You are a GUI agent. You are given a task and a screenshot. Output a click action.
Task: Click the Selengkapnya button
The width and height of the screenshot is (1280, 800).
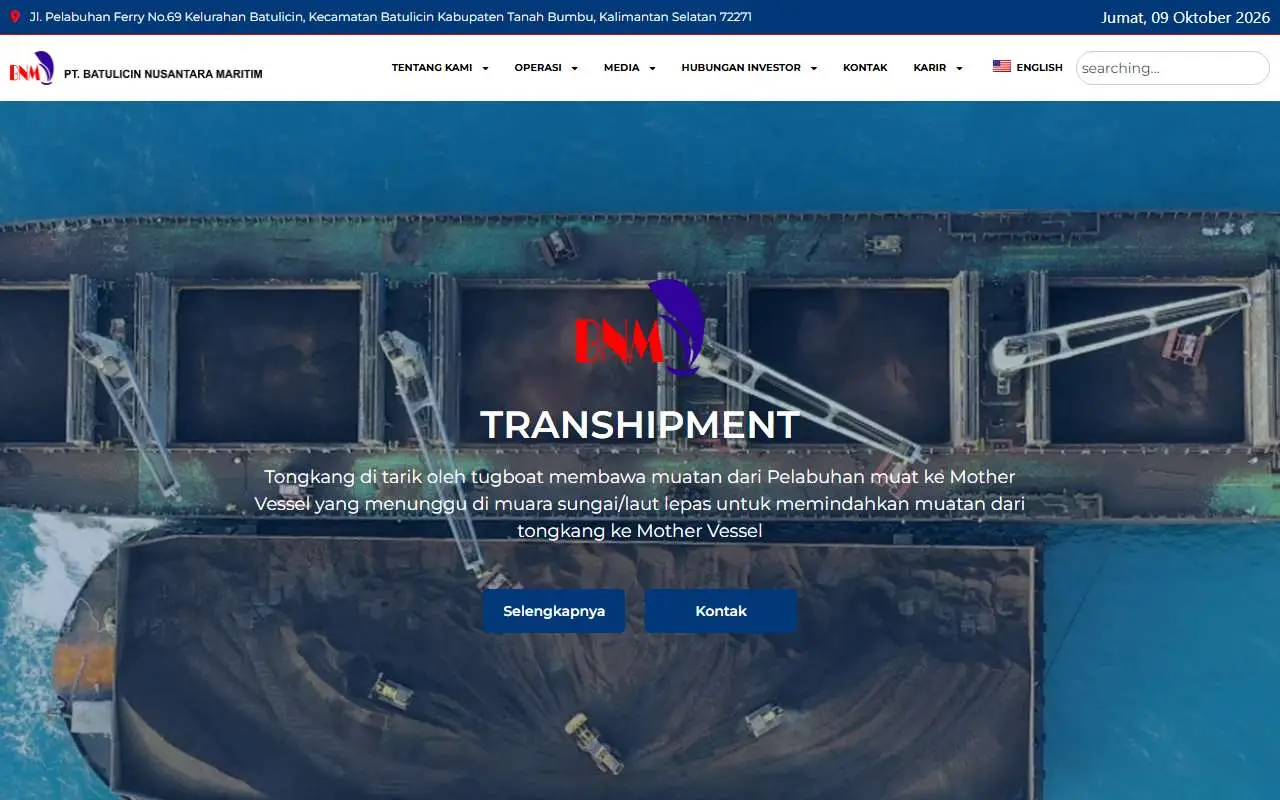tap(554, 611)
